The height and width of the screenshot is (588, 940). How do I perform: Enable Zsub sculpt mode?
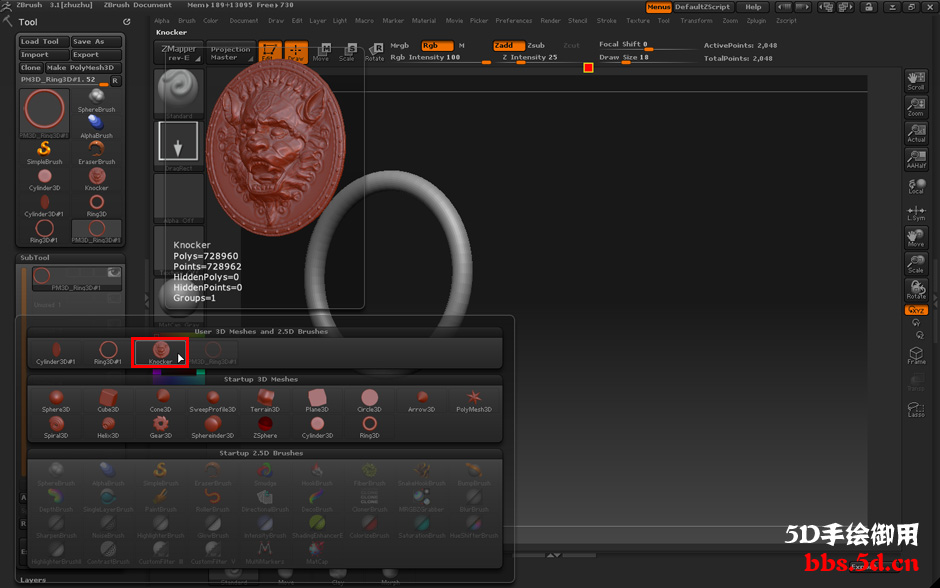point(536,46)
